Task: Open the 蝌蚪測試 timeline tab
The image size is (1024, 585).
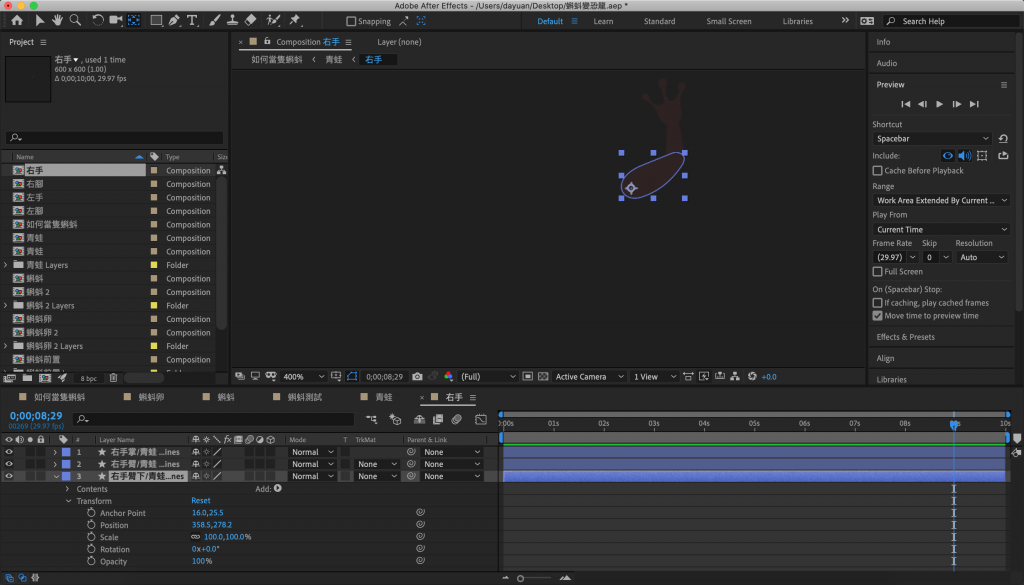Action: pos(305,397)
